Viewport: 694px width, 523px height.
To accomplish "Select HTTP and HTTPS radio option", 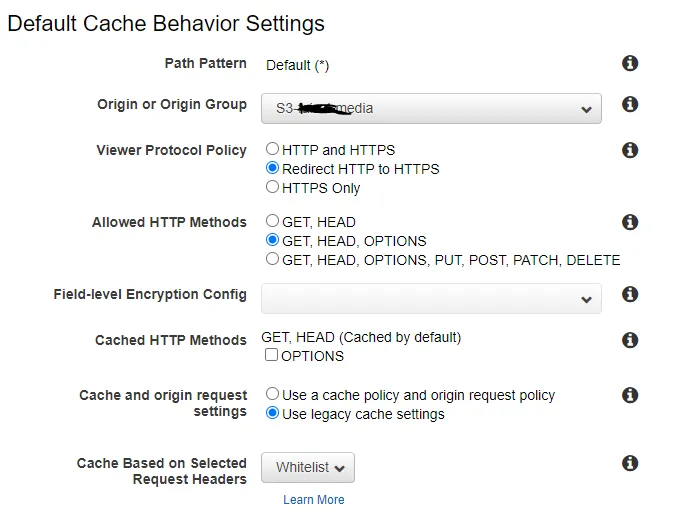I will (272, 150).
